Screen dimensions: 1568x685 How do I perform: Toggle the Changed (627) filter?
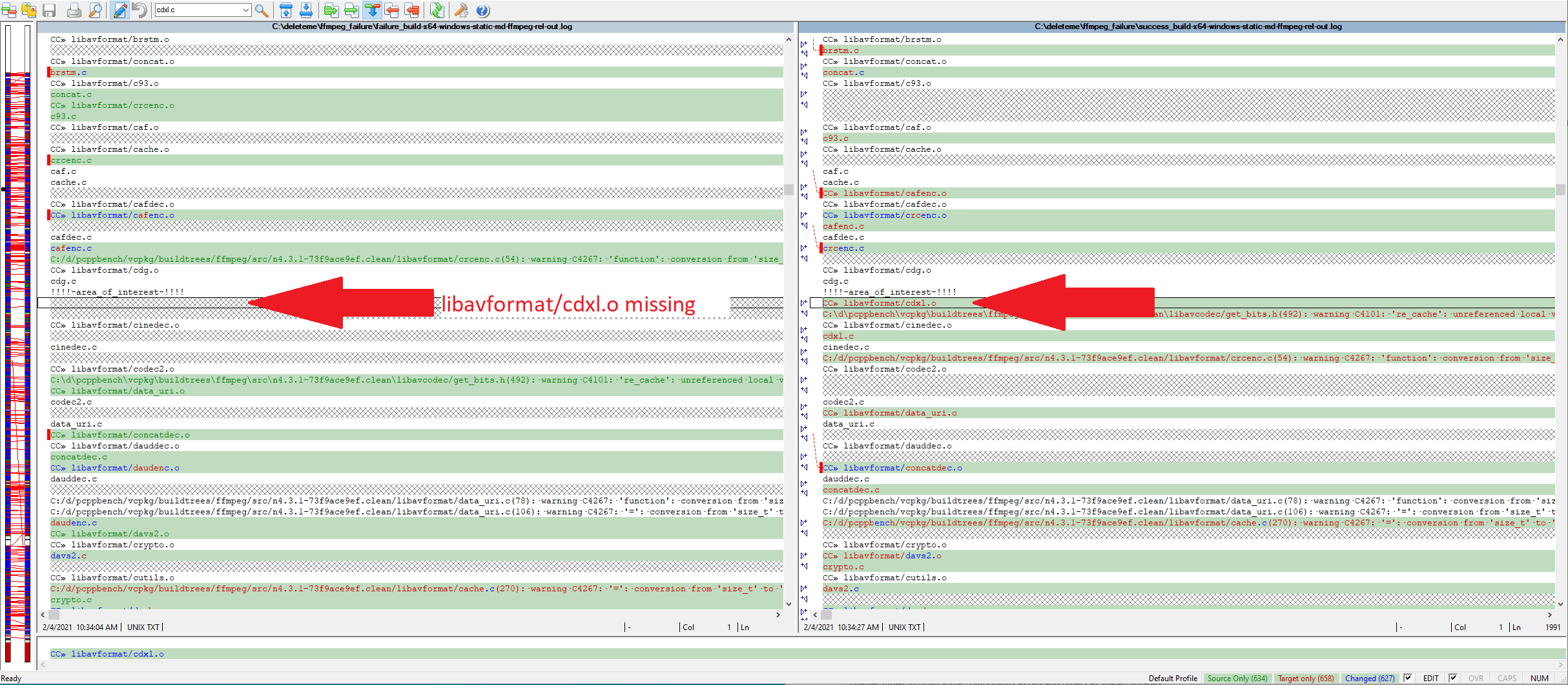(x=1370, y=678)
